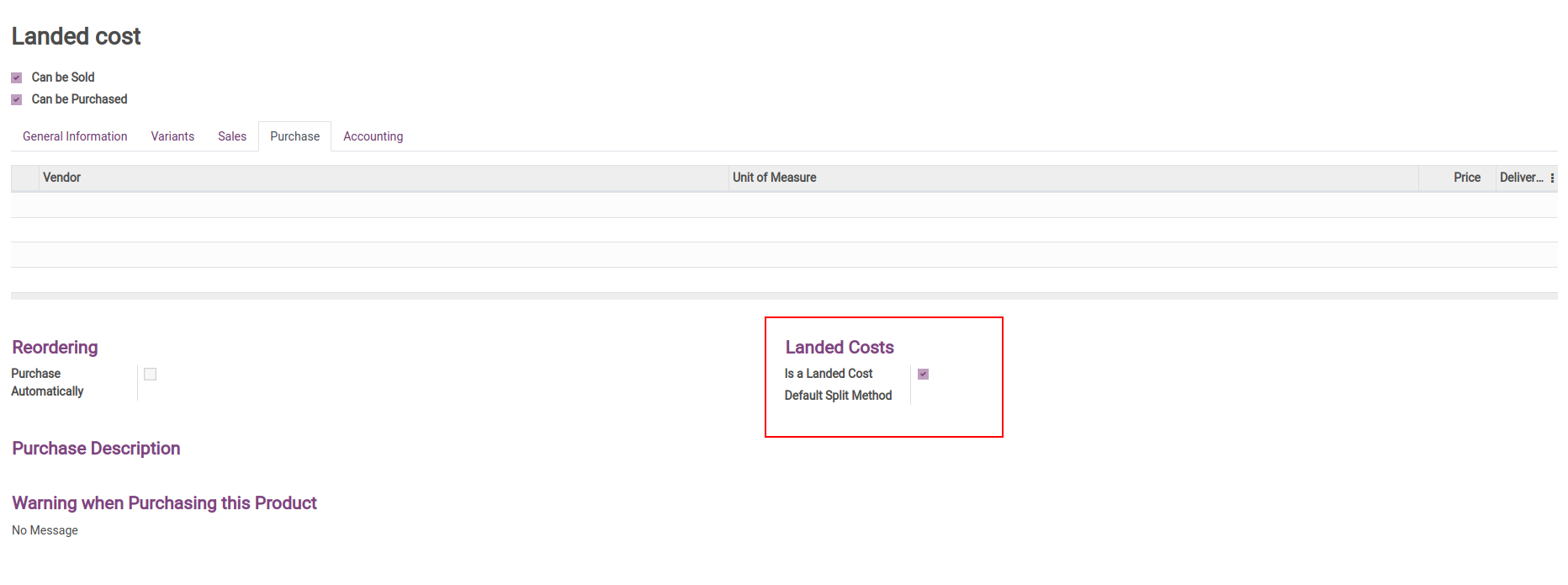
Task: Click the Is a Landed Cost label
Action: tap(829, 374)
